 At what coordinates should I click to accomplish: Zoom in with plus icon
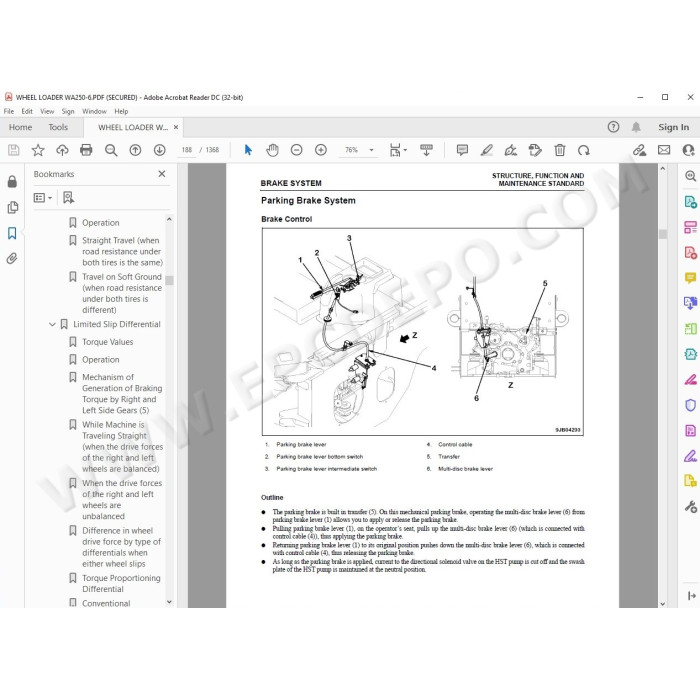click(x=321, y=150)
